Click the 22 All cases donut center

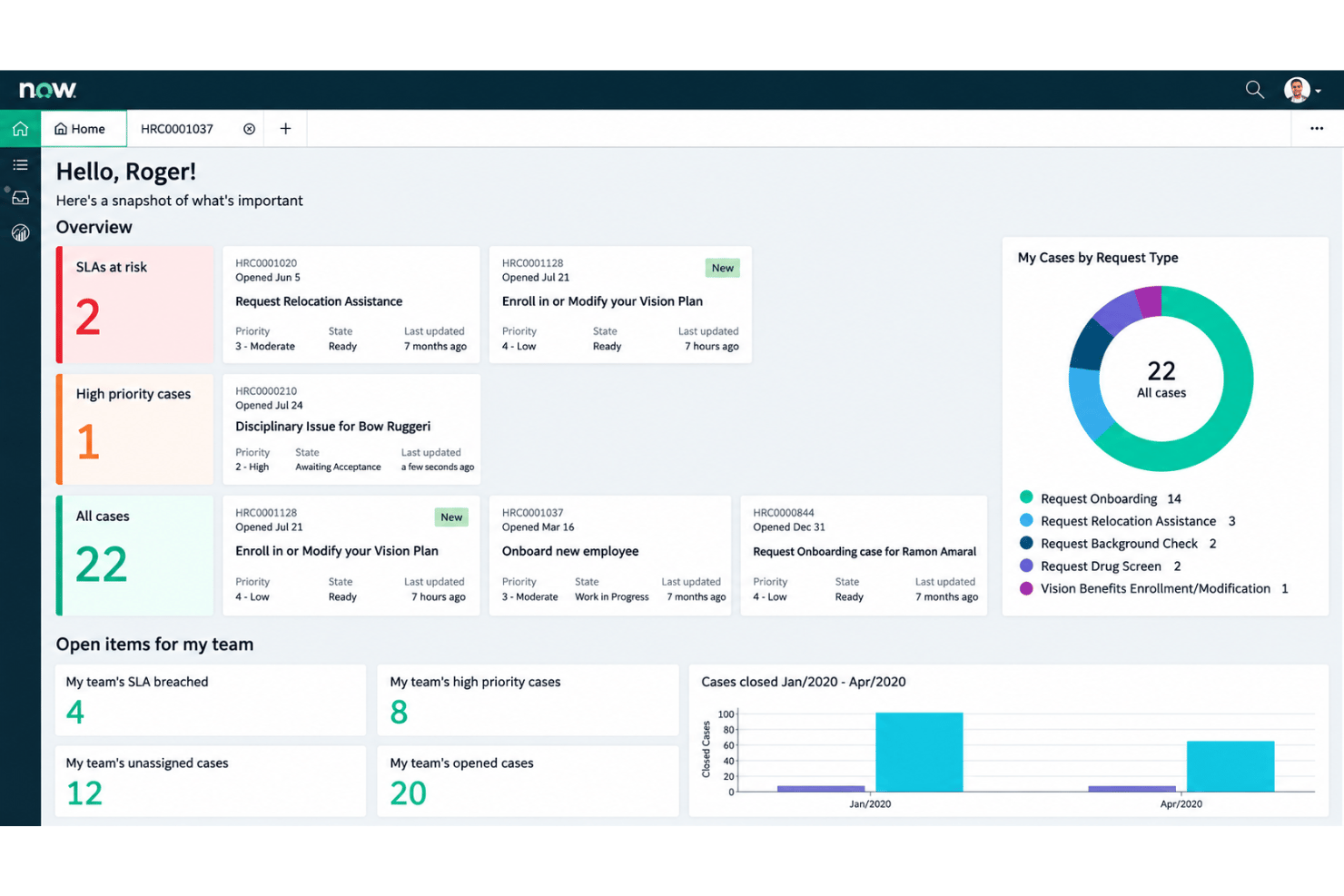pos(1161,379)
